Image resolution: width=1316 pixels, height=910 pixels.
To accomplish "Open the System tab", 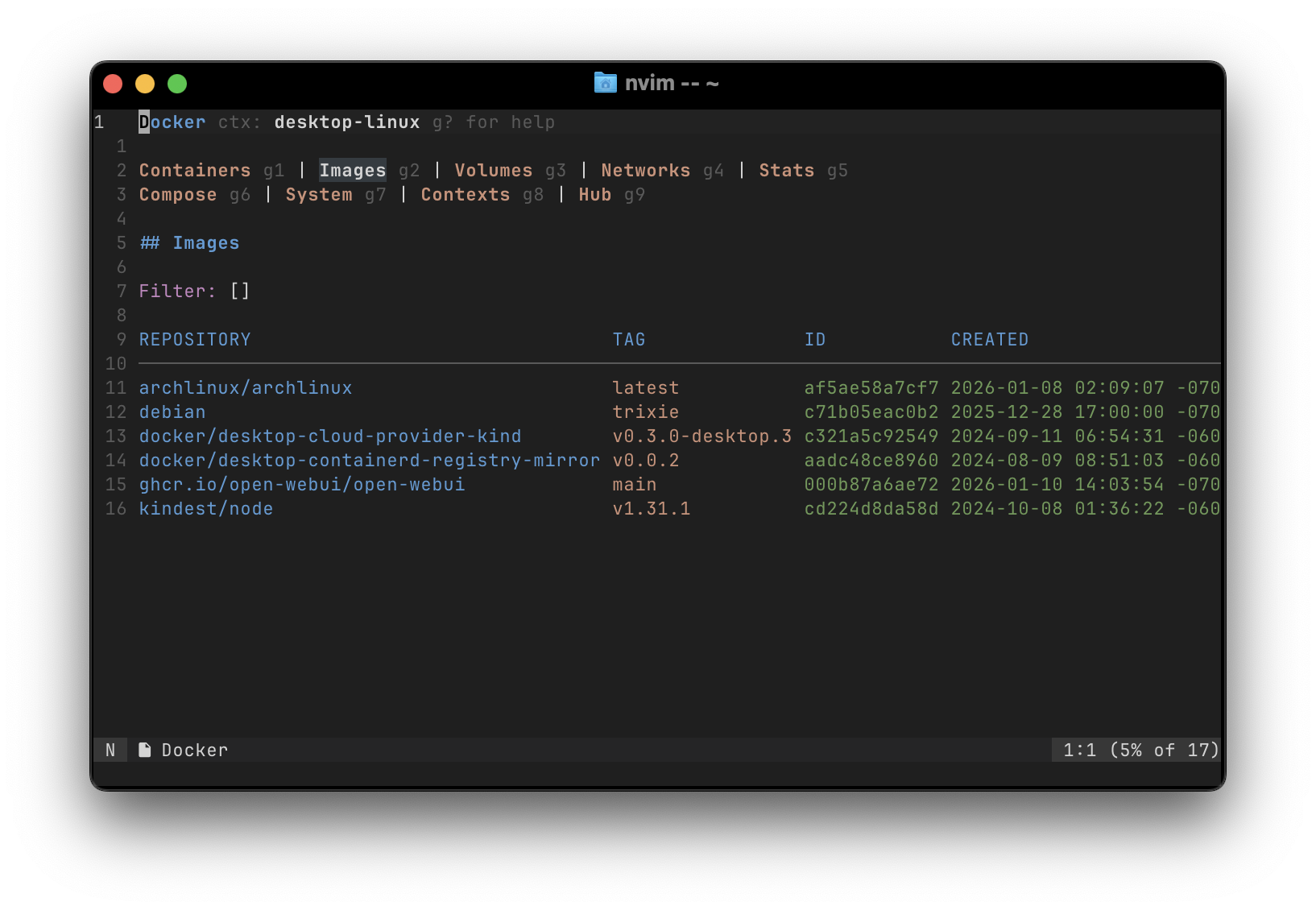I will coord(319,195).
